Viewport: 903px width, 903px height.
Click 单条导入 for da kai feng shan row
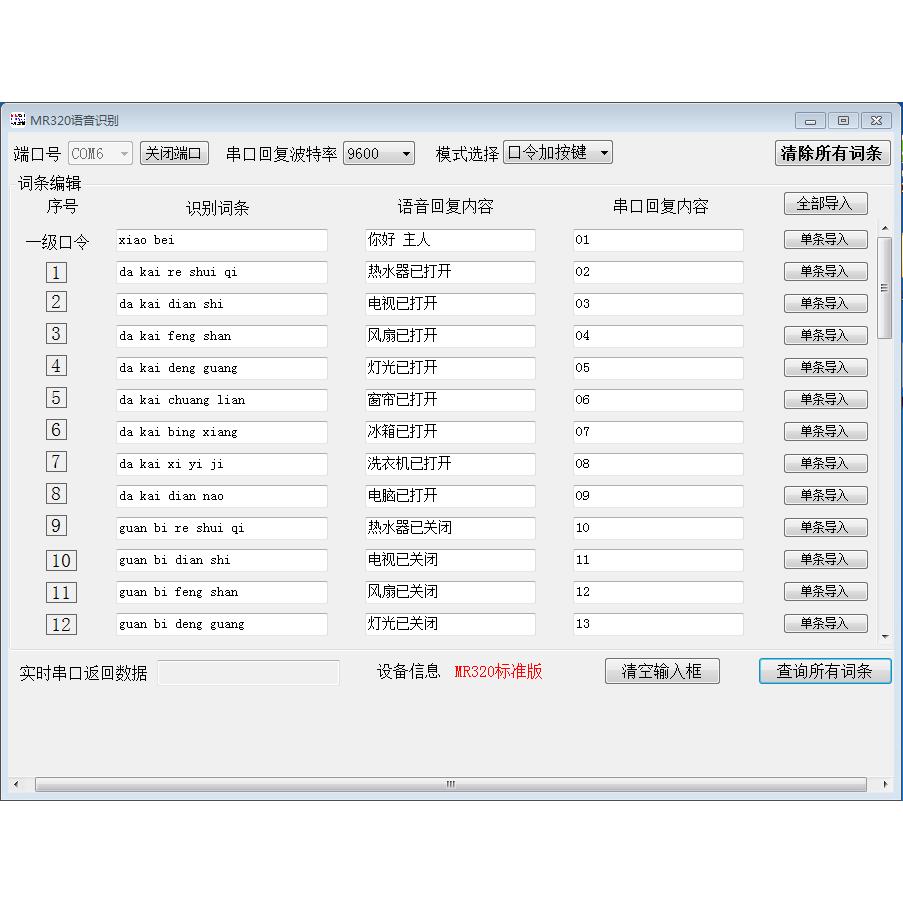pos(825,335)
